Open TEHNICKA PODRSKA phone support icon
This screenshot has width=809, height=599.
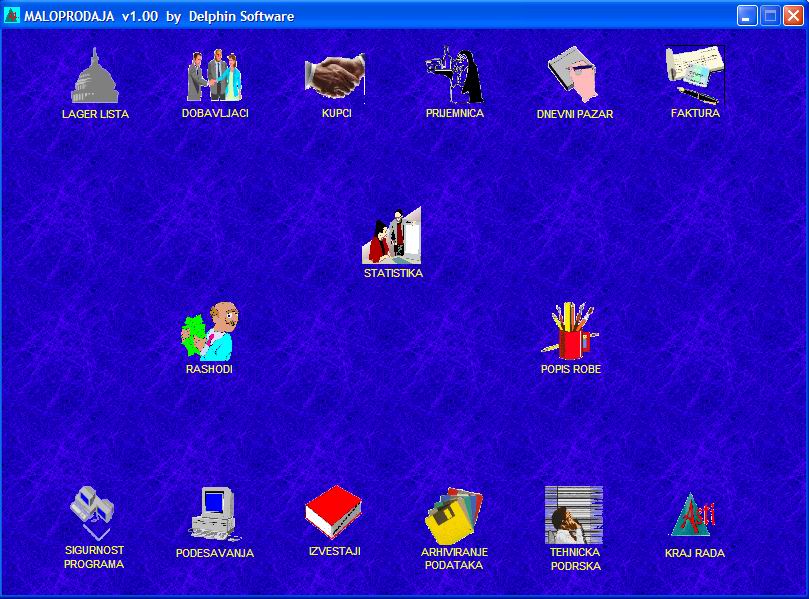(x=574, y=515)
